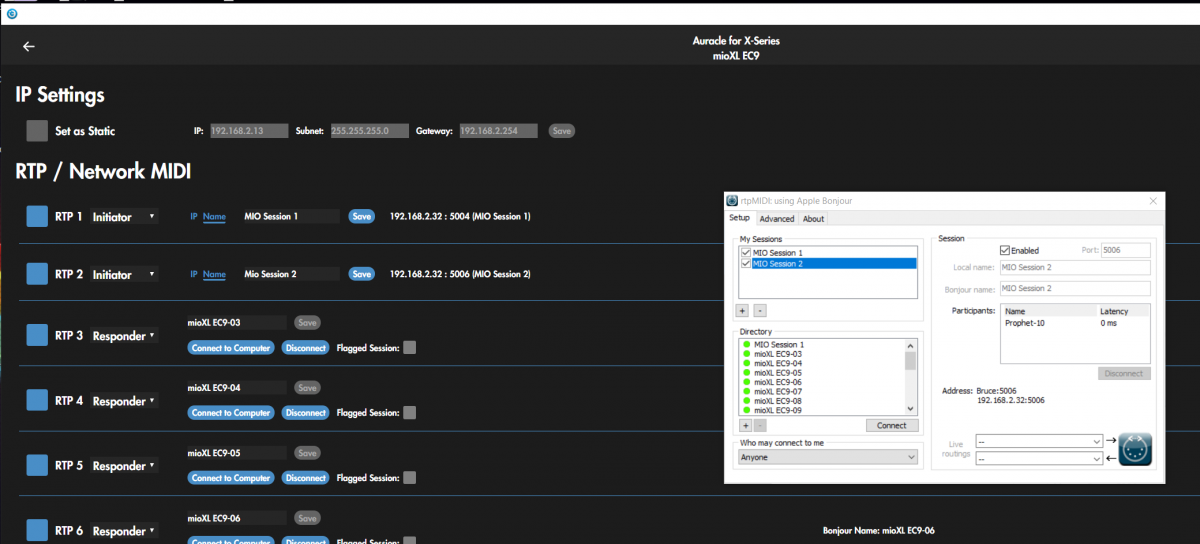Switch to the Advanced tab in rtpMIDI

(776, 218)
